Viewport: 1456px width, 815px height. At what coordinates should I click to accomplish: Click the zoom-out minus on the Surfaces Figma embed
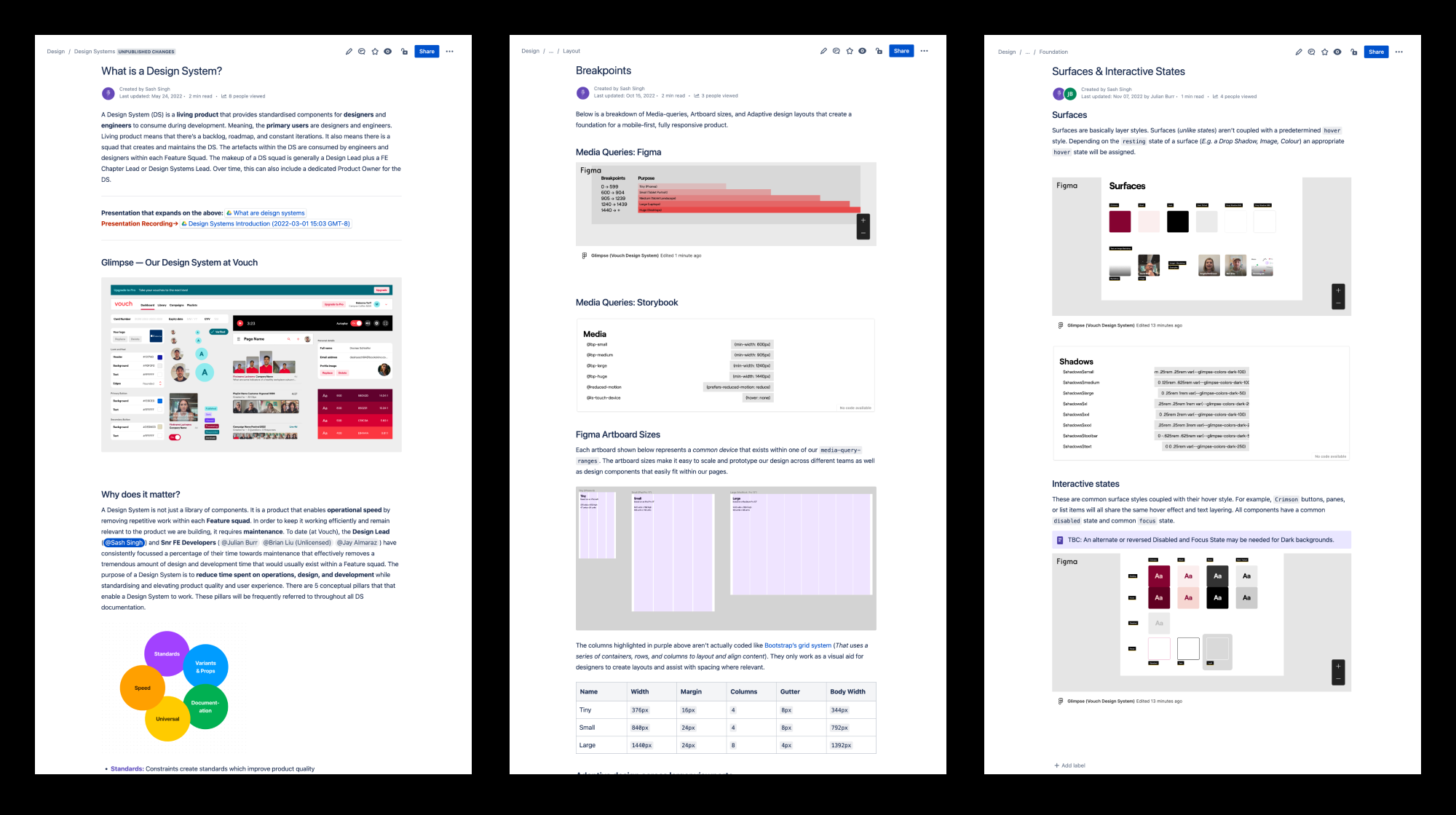[x=1338, y=303]
